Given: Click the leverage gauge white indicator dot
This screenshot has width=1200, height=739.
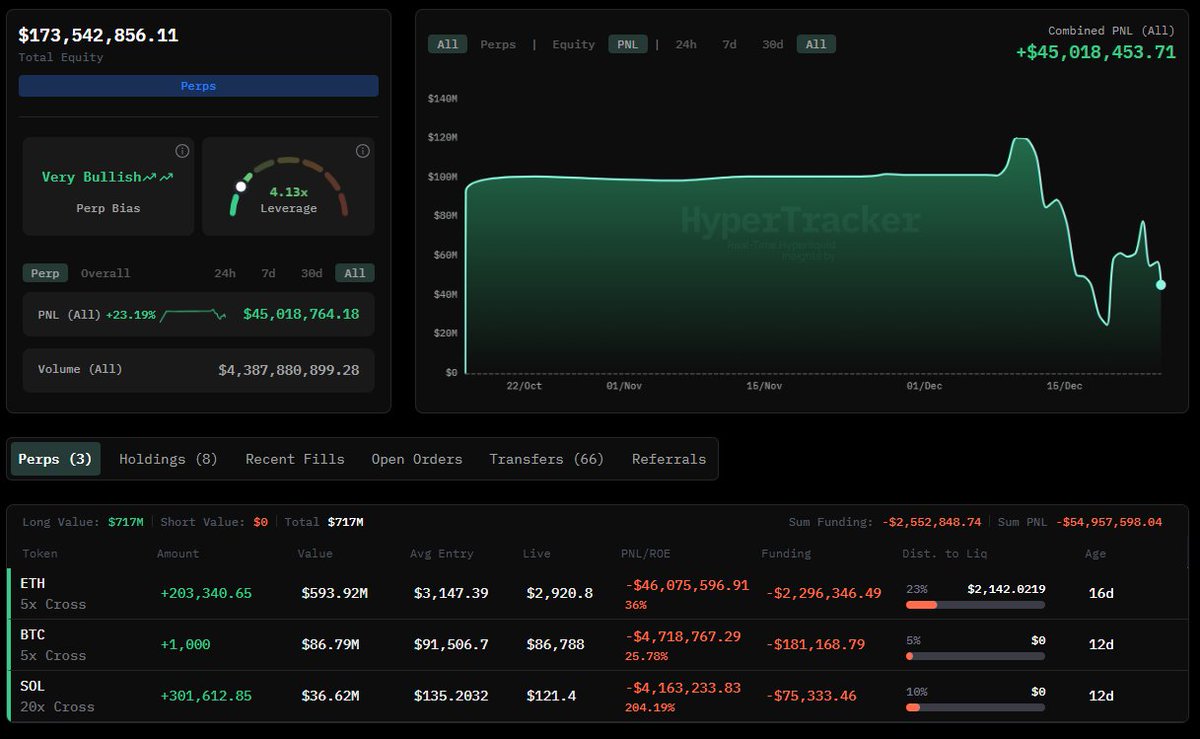Looking at the screenshot, I should 241,186.
